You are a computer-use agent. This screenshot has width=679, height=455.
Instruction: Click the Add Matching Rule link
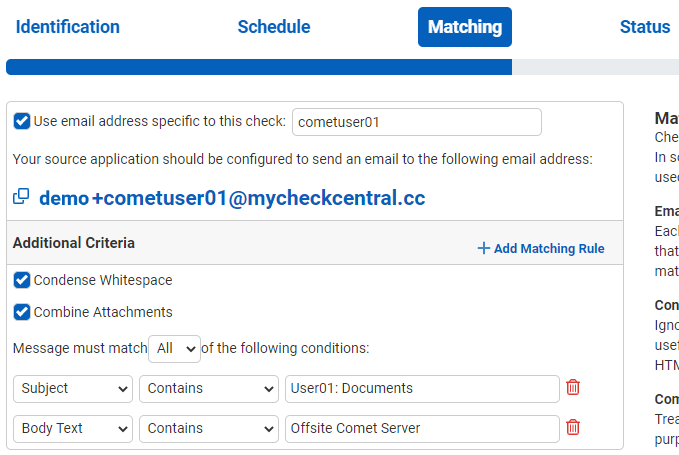point(548,248)
